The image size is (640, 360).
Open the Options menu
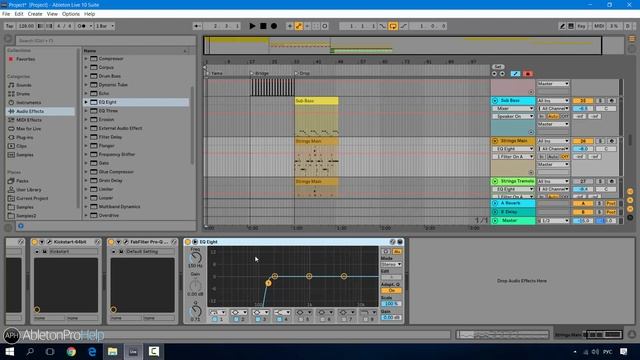tap(71, 14)
